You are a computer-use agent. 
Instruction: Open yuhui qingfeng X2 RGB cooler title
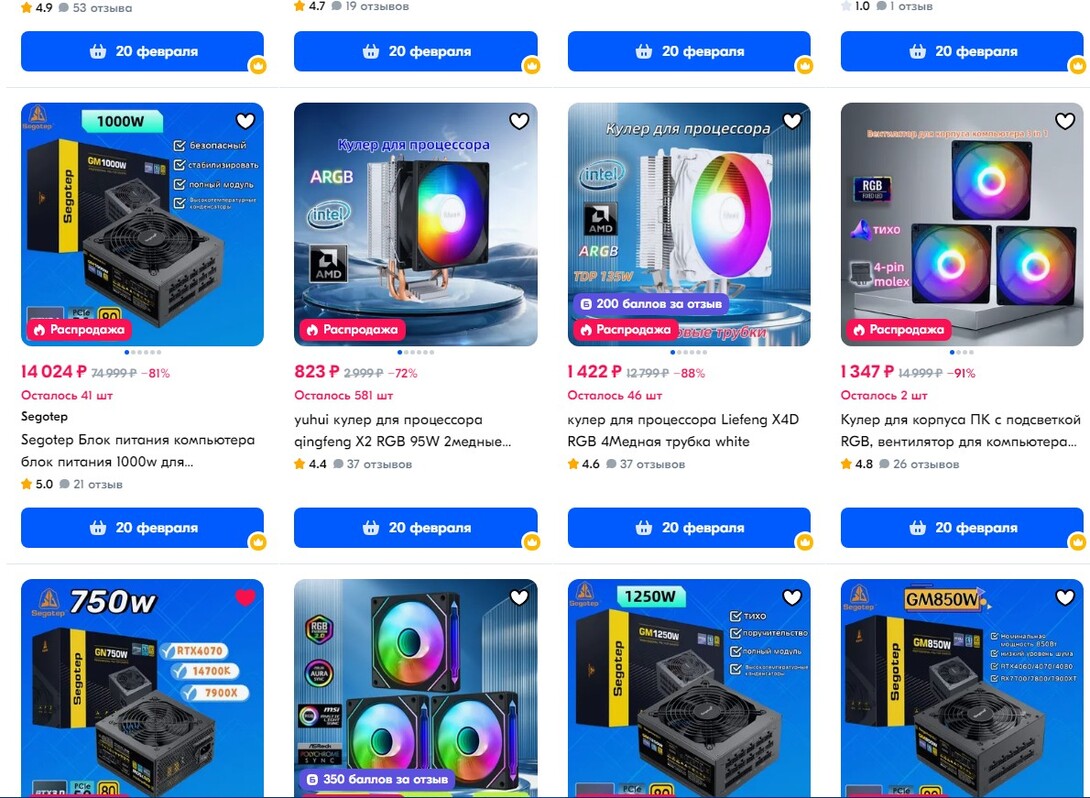coord(402,430)
